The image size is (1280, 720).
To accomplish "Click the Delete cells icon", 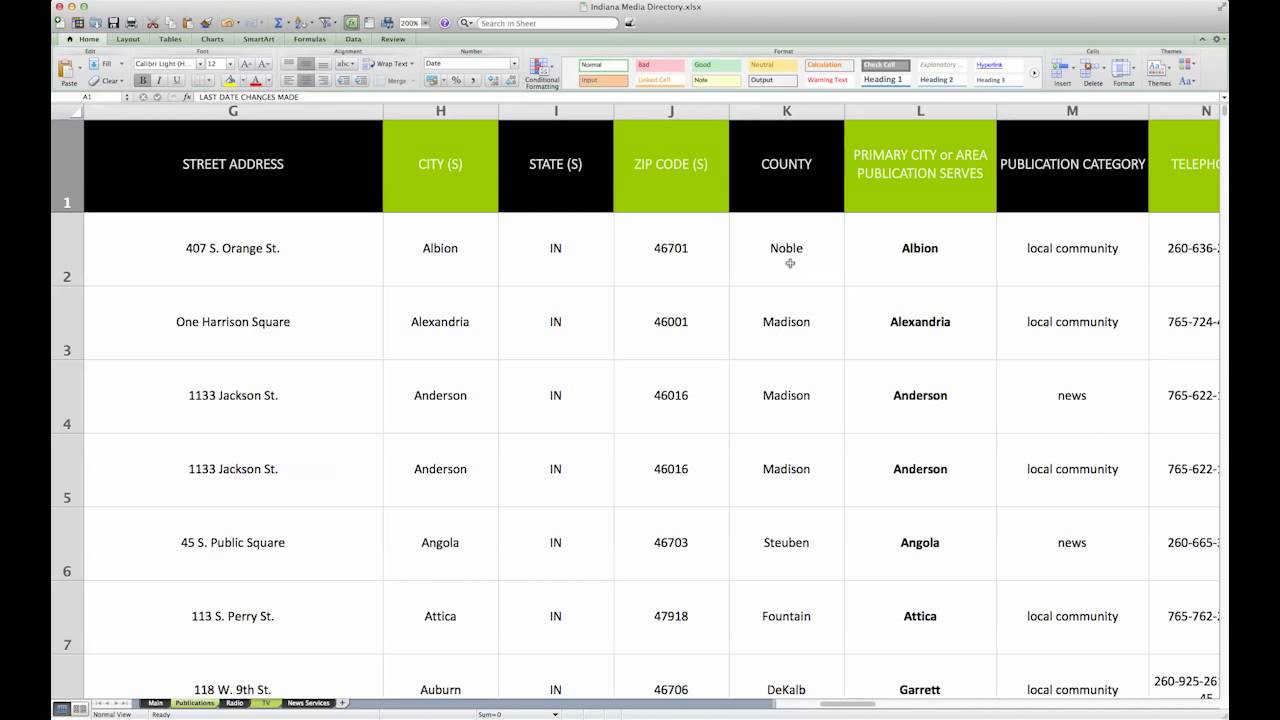I will [x=1093, y=72].
